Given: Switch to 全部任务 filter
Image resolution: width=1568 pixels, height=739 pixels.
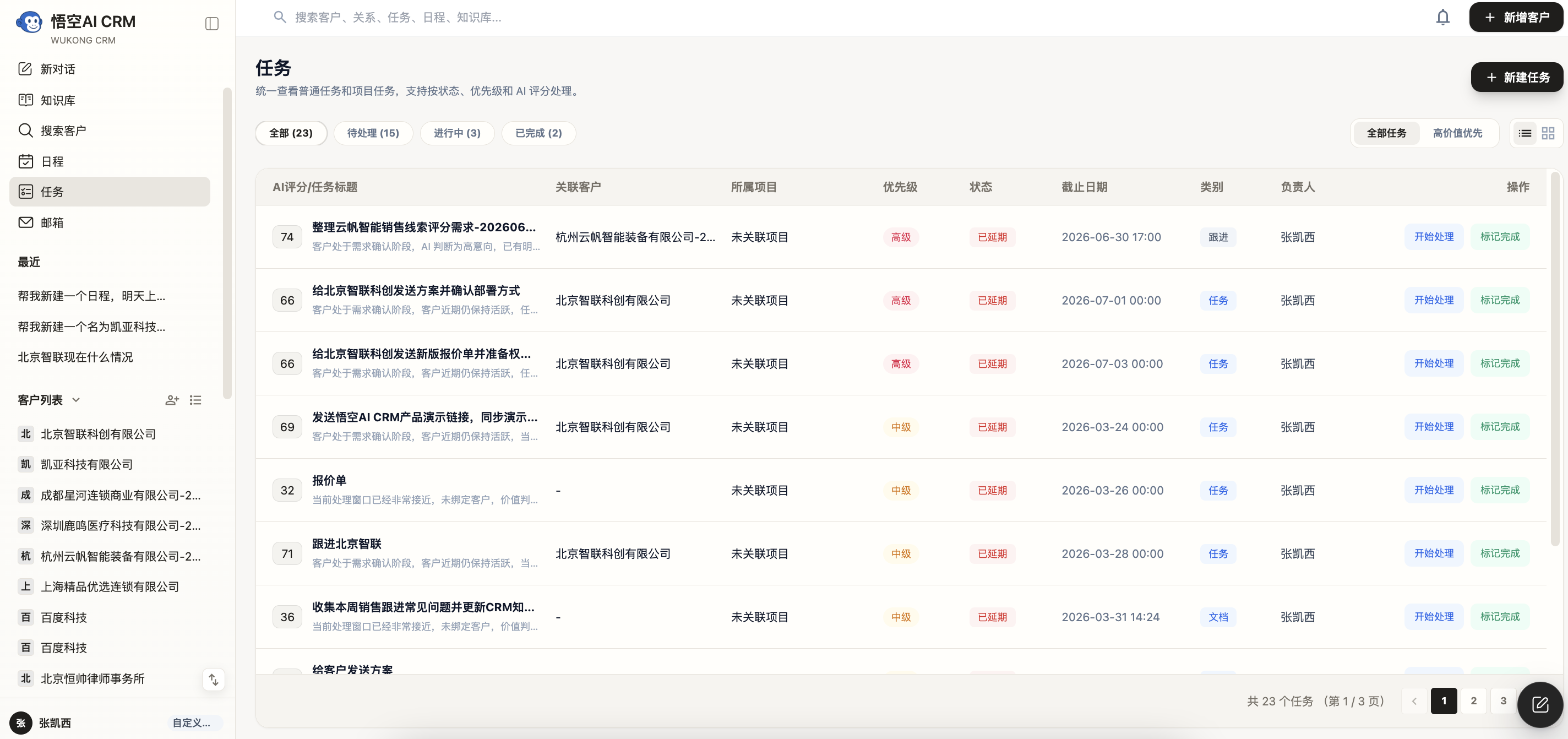Looking at the screenshot, I should (x=1387, y=133).
